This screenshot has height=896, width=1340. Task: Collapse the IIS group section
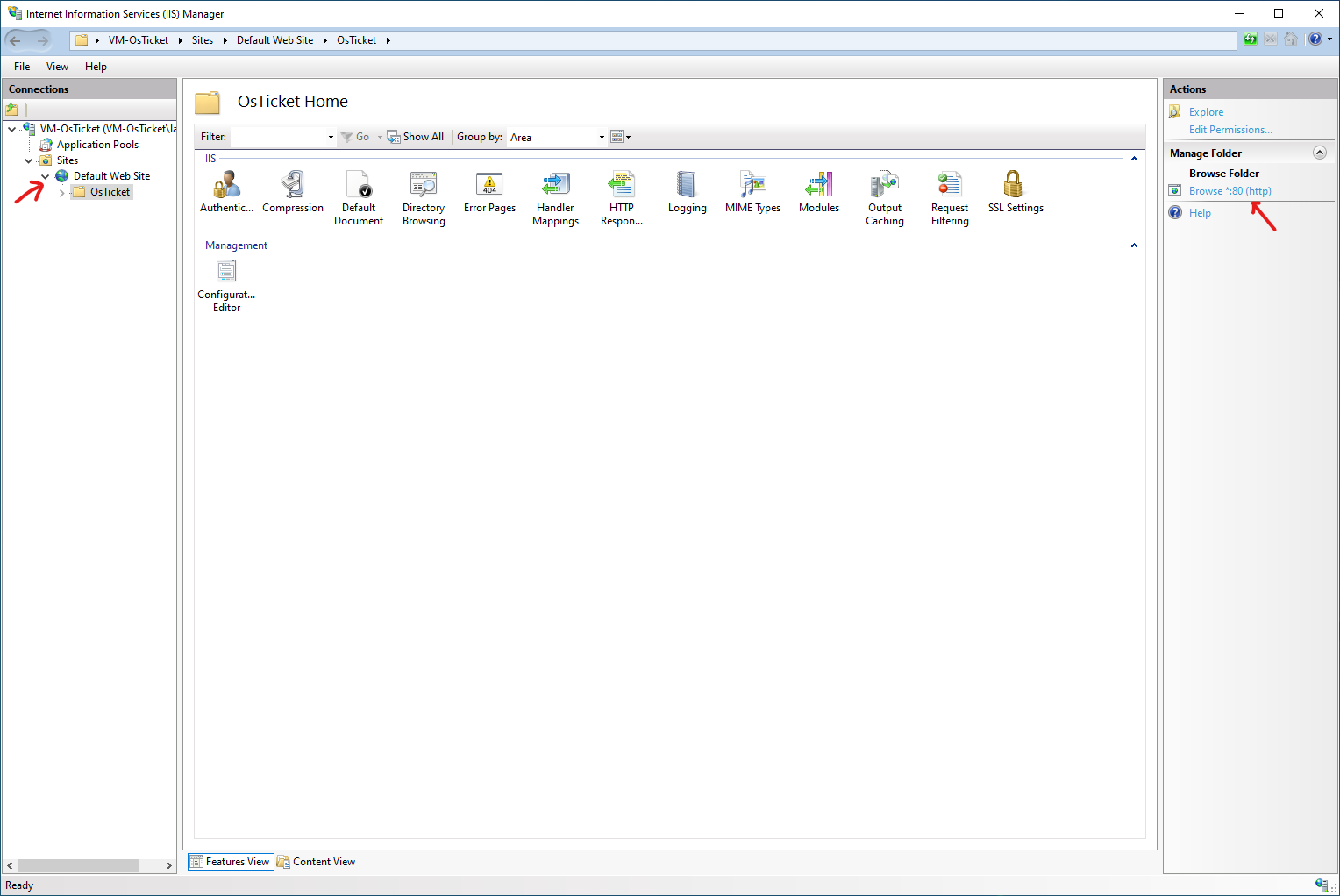(1134, 159)
